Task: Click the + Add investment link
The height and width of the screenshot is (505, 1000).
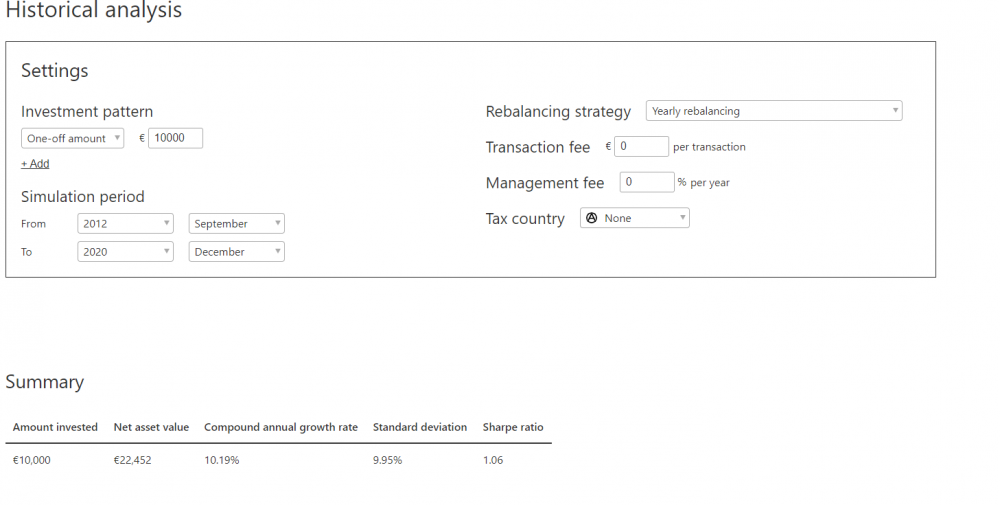Action: (35, 164)
